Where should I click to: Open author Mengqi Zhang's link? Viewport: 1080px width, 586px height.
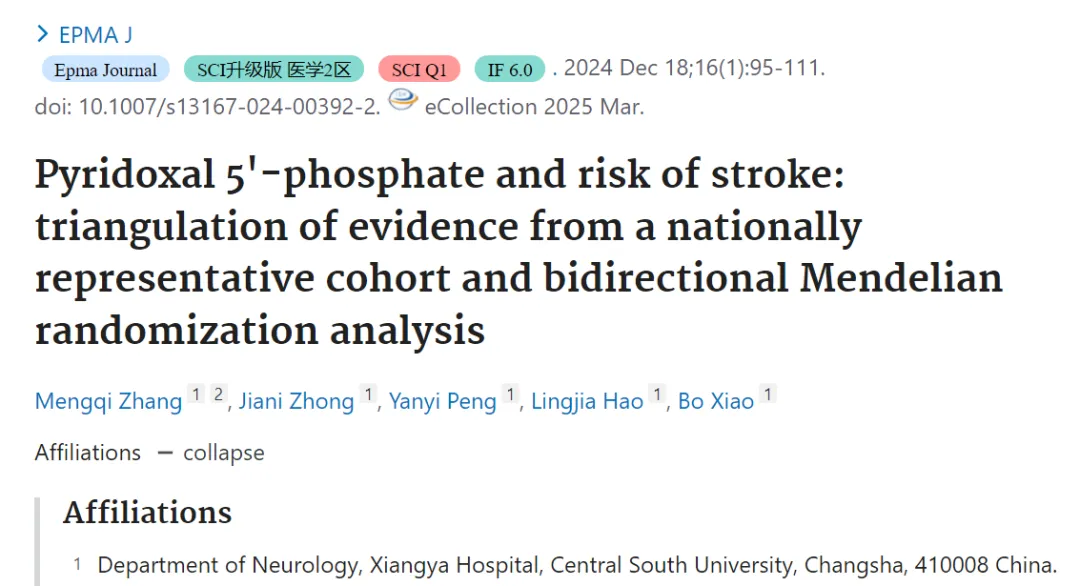(x=108, y=401)
